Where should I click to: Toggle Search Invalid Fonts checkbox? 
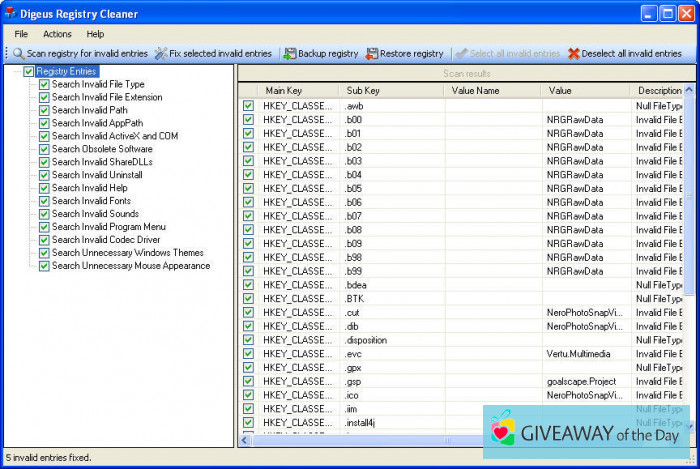[44, 202]
